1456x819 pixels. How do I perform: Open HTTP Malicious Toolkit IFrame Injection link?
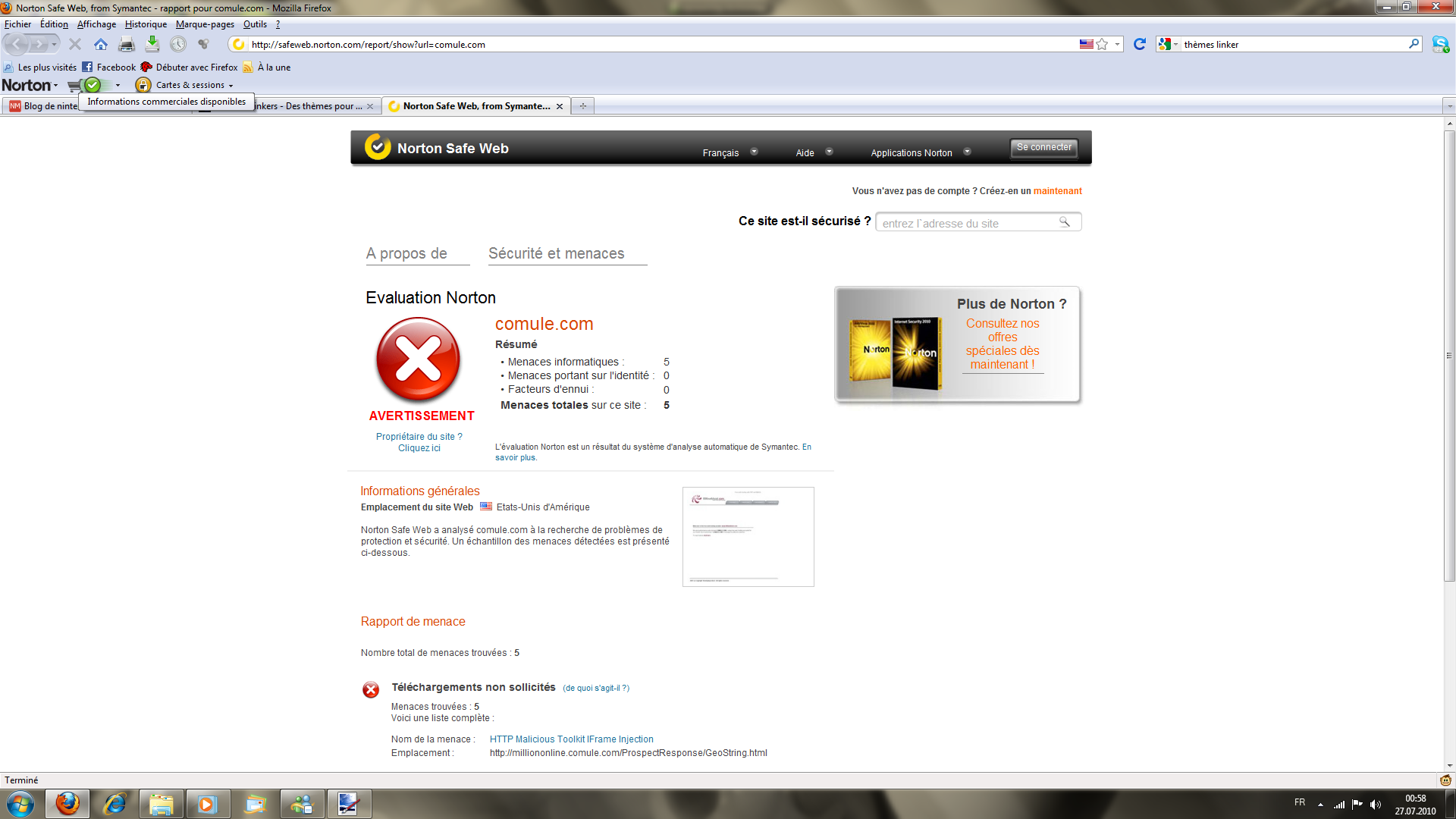[571, 739]
